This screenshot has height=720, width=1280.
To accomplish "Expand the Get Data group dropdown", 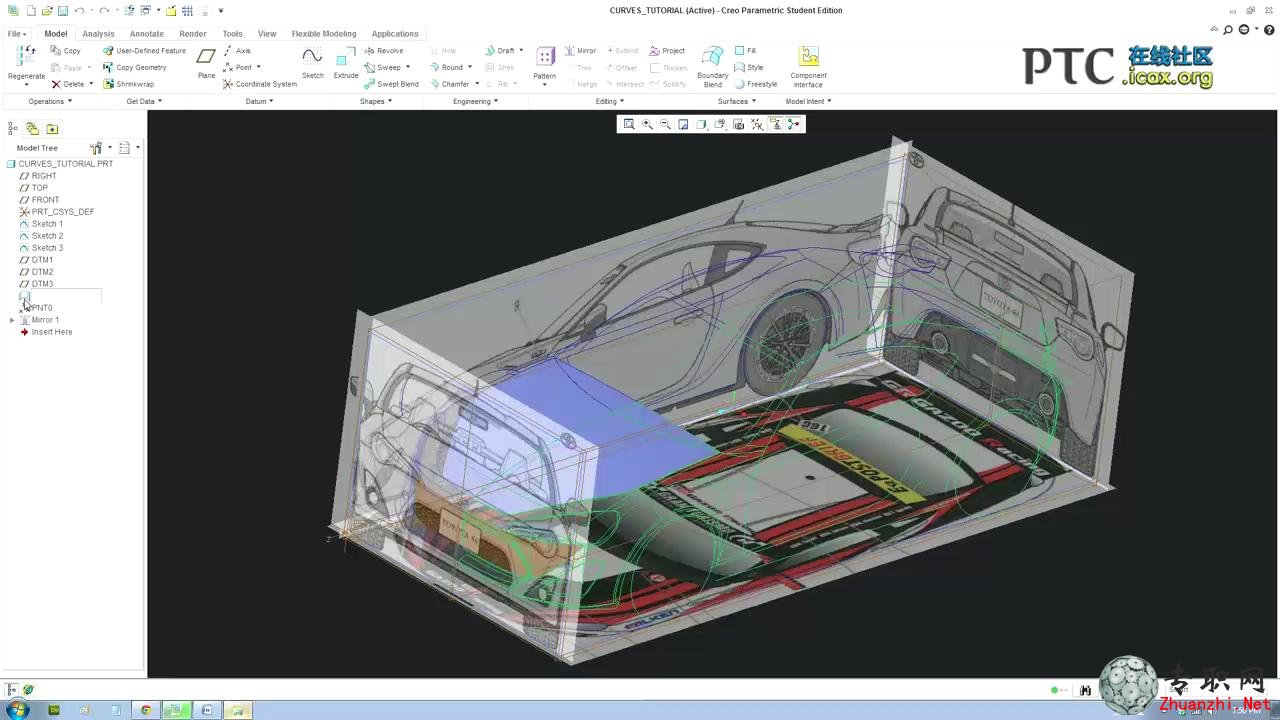I will 144,101.
